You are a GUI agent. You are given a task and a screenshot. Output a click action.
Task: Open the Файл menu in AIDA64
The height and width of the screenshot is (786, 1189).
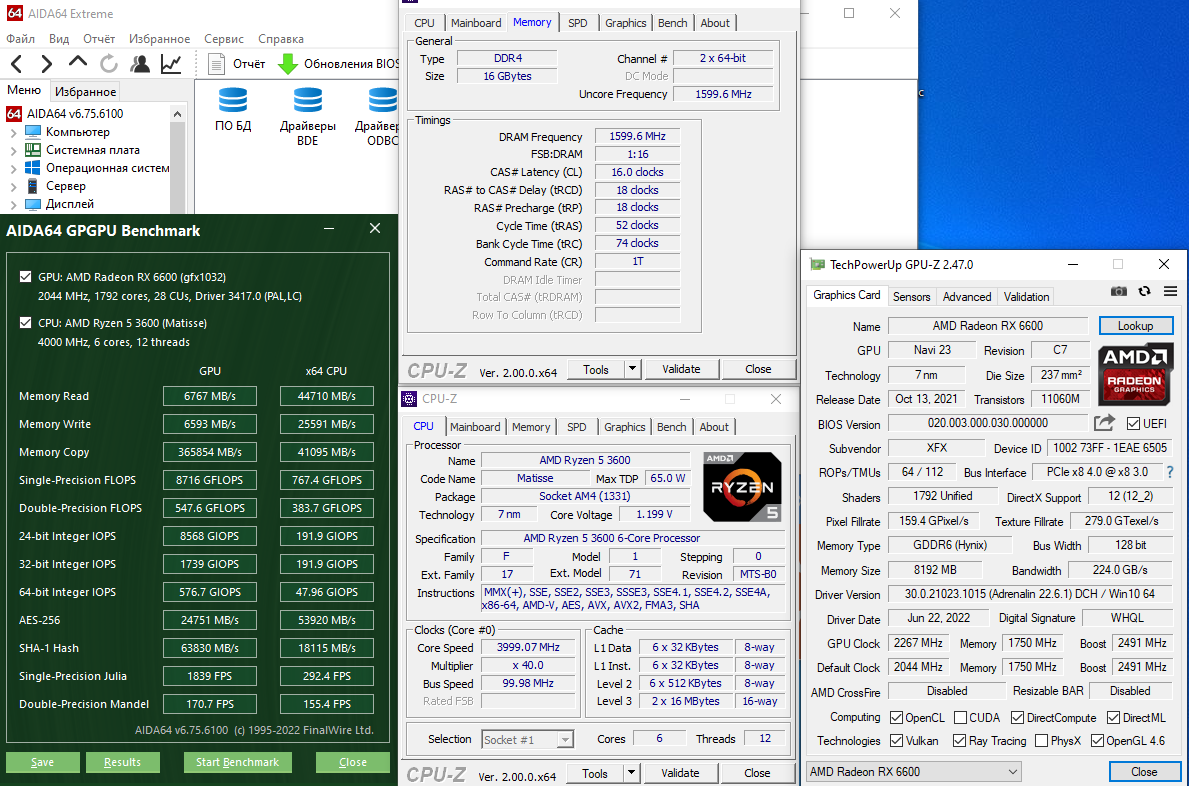click(x=20, y=39)
